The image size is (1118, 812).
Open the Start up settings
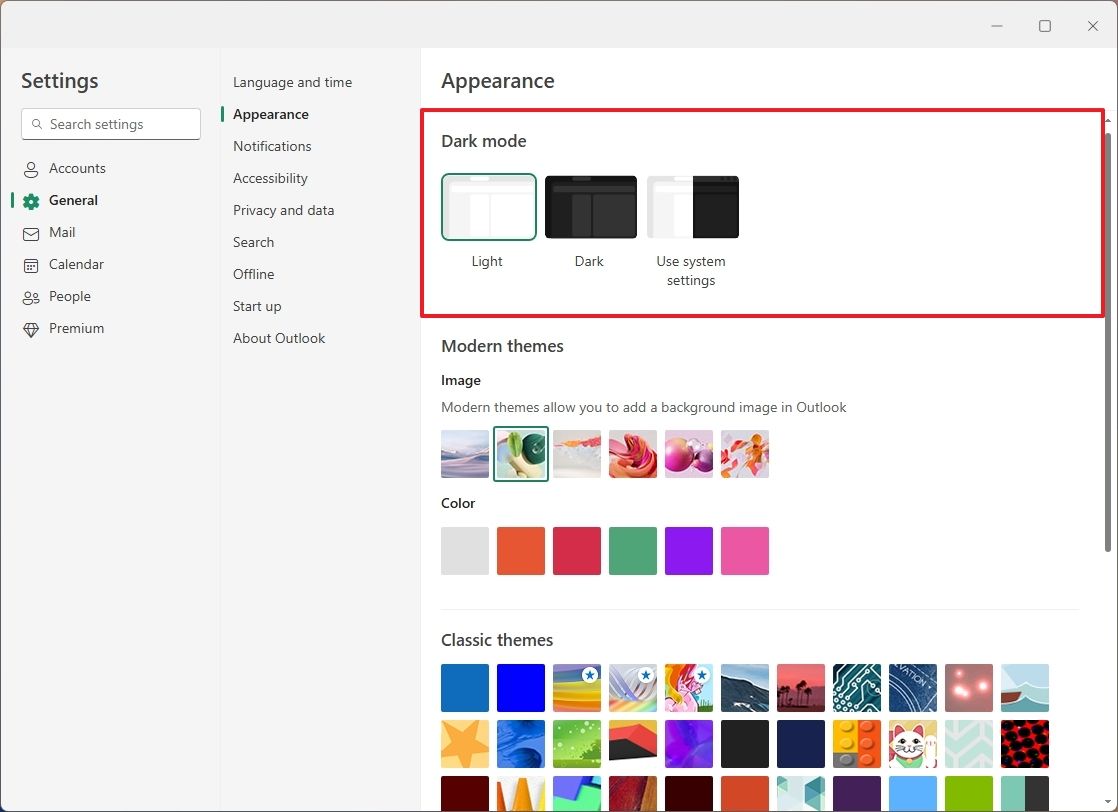tap(257, 306)
